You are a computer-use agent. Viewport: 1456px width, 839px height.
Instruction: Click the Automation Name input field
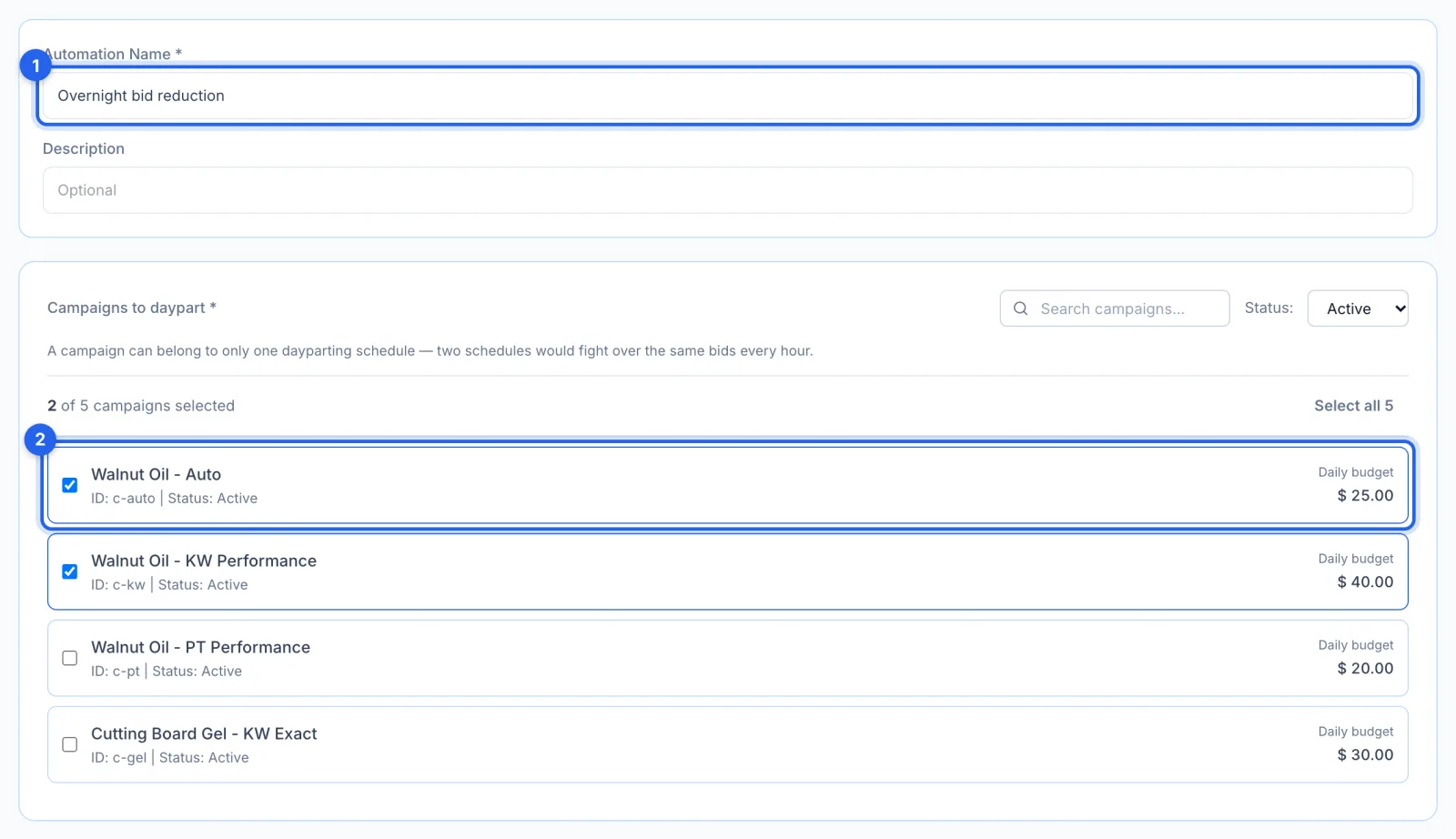click(x=727, y=96)
